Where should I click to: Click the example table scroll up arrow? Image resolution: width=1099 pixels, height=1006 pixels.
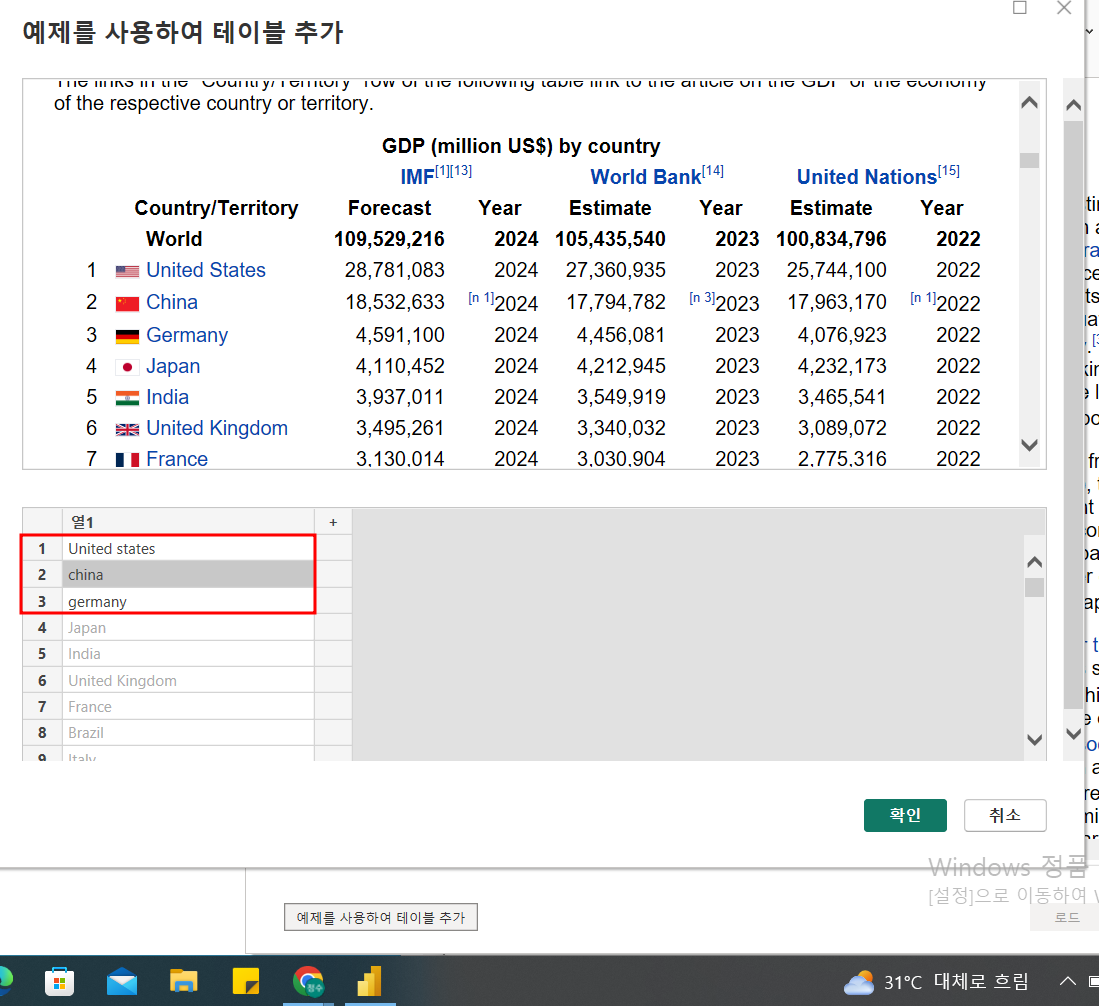1034,562
